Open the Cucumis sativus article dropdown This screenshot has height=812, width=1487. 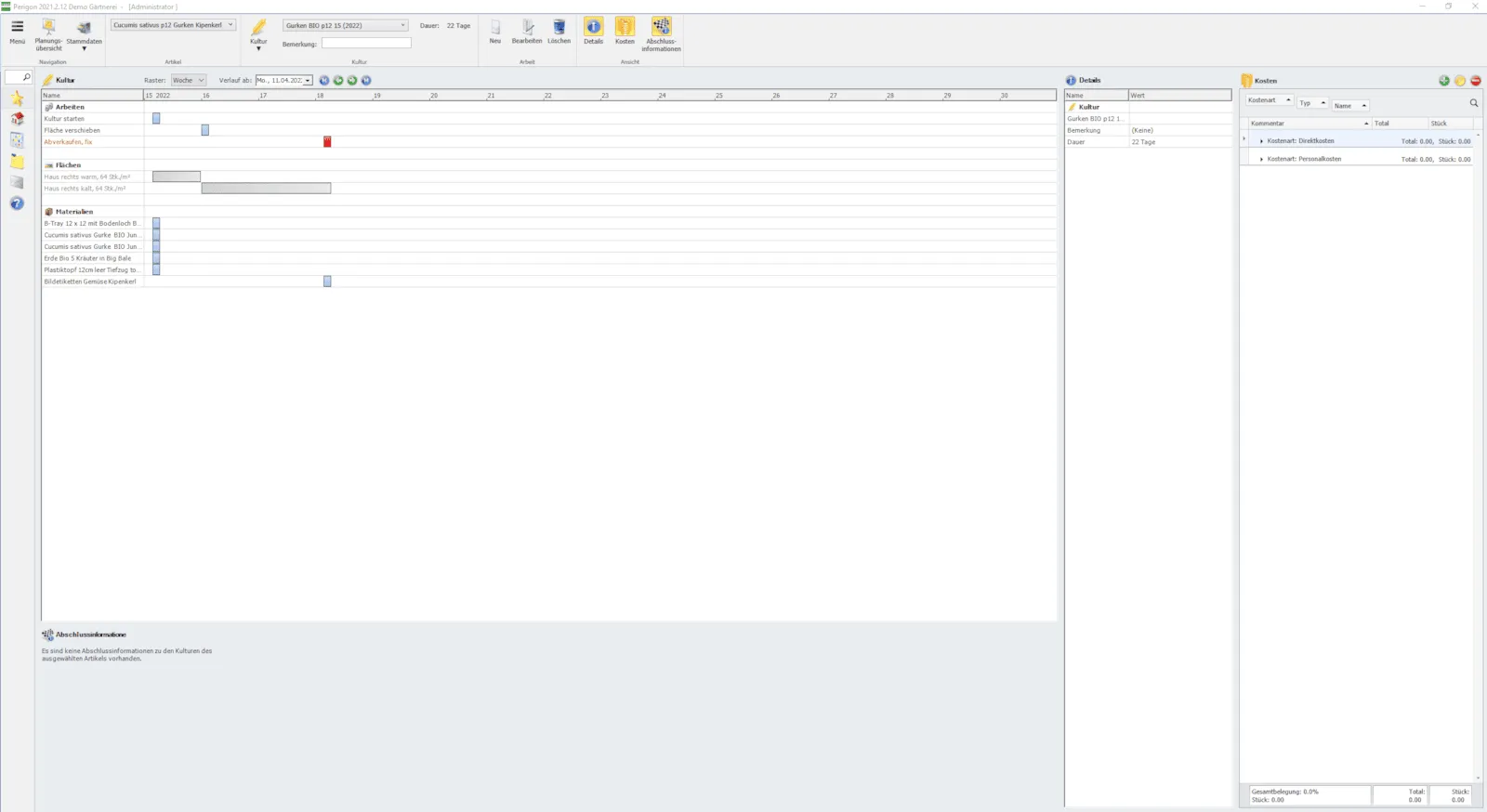pyautogui.click(x=173, y=25)
